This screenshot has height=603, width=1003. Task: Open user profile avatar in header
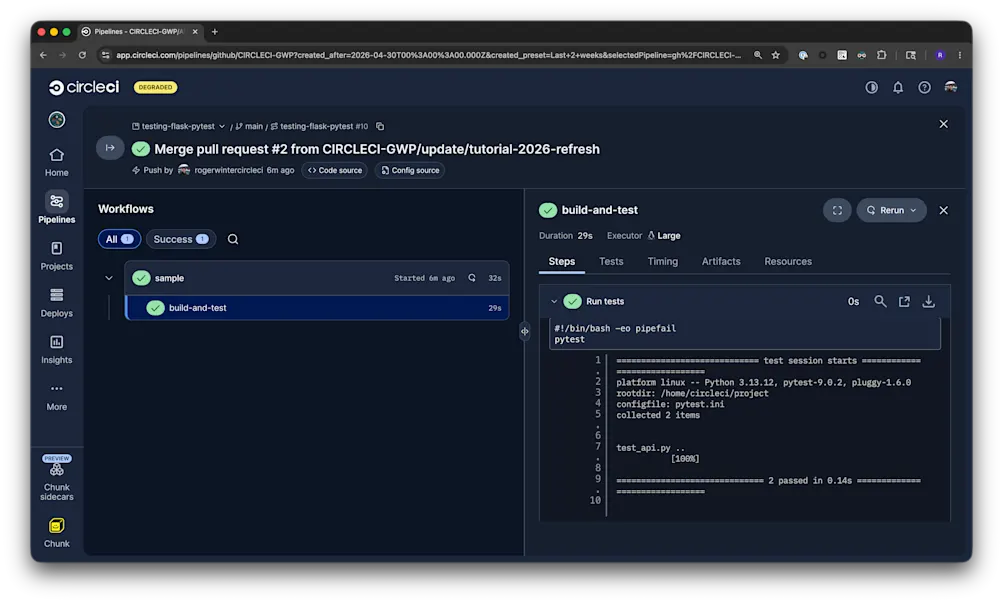pos(951,87)
